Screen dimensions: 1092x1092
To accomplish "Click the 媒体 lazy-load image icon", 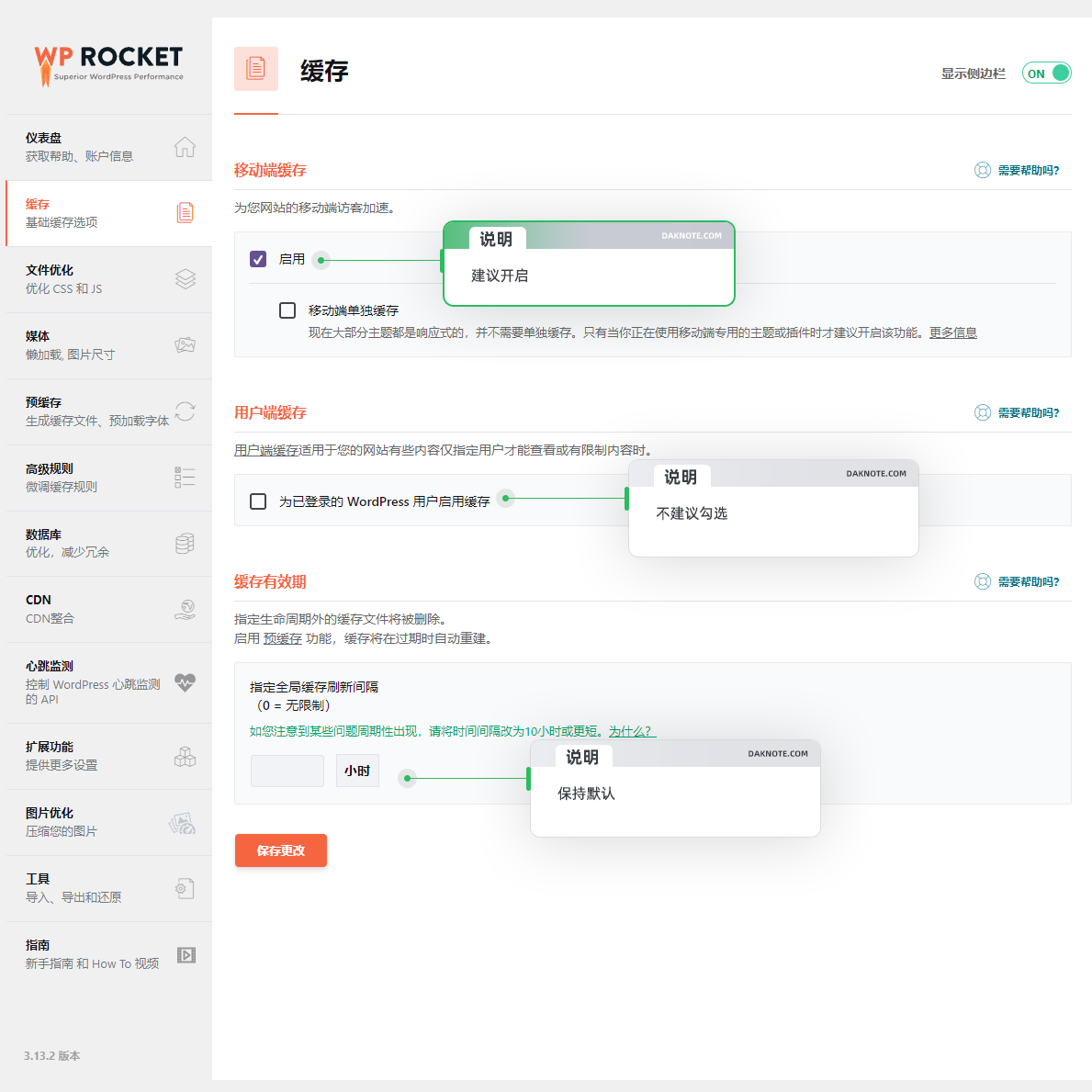I will coord(185,346).
